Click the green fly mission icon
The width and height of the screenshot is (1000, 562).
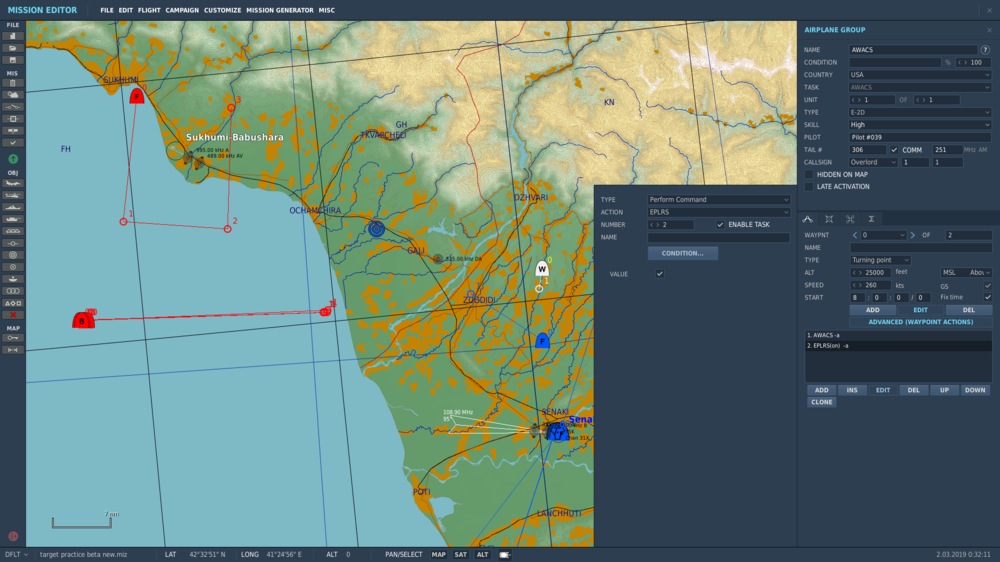click(x=13, y=159)
